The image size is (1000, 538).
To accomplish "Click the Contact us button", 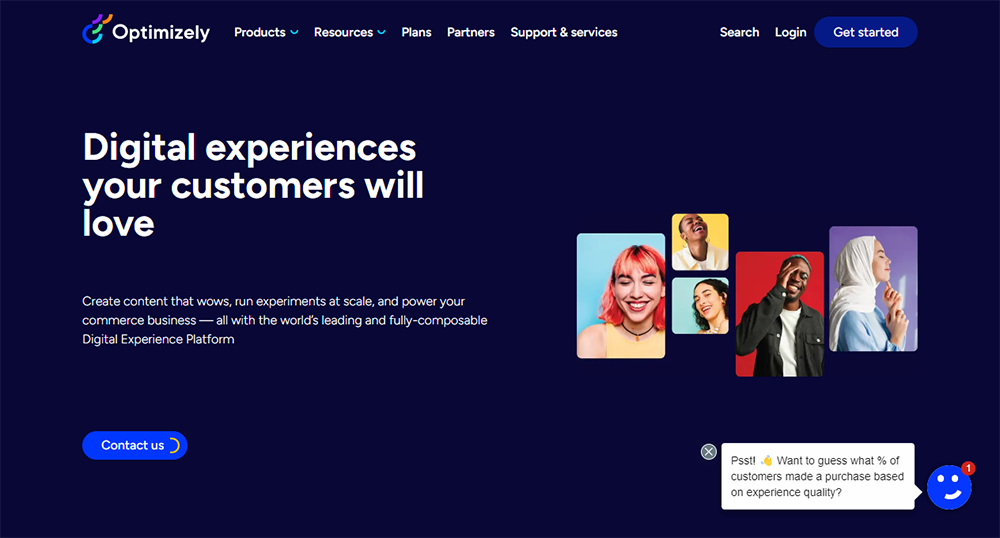I will (x=135, y=446).
